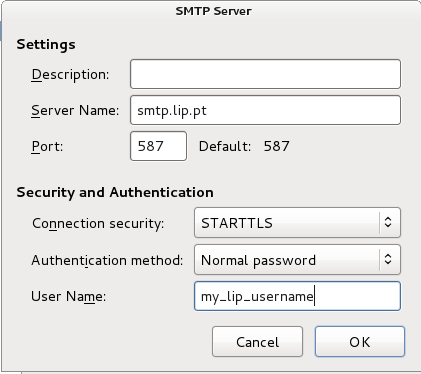The width and height of the screenshot is (421, 374).
Task: Click the Authentication method label
Action: 107,260
